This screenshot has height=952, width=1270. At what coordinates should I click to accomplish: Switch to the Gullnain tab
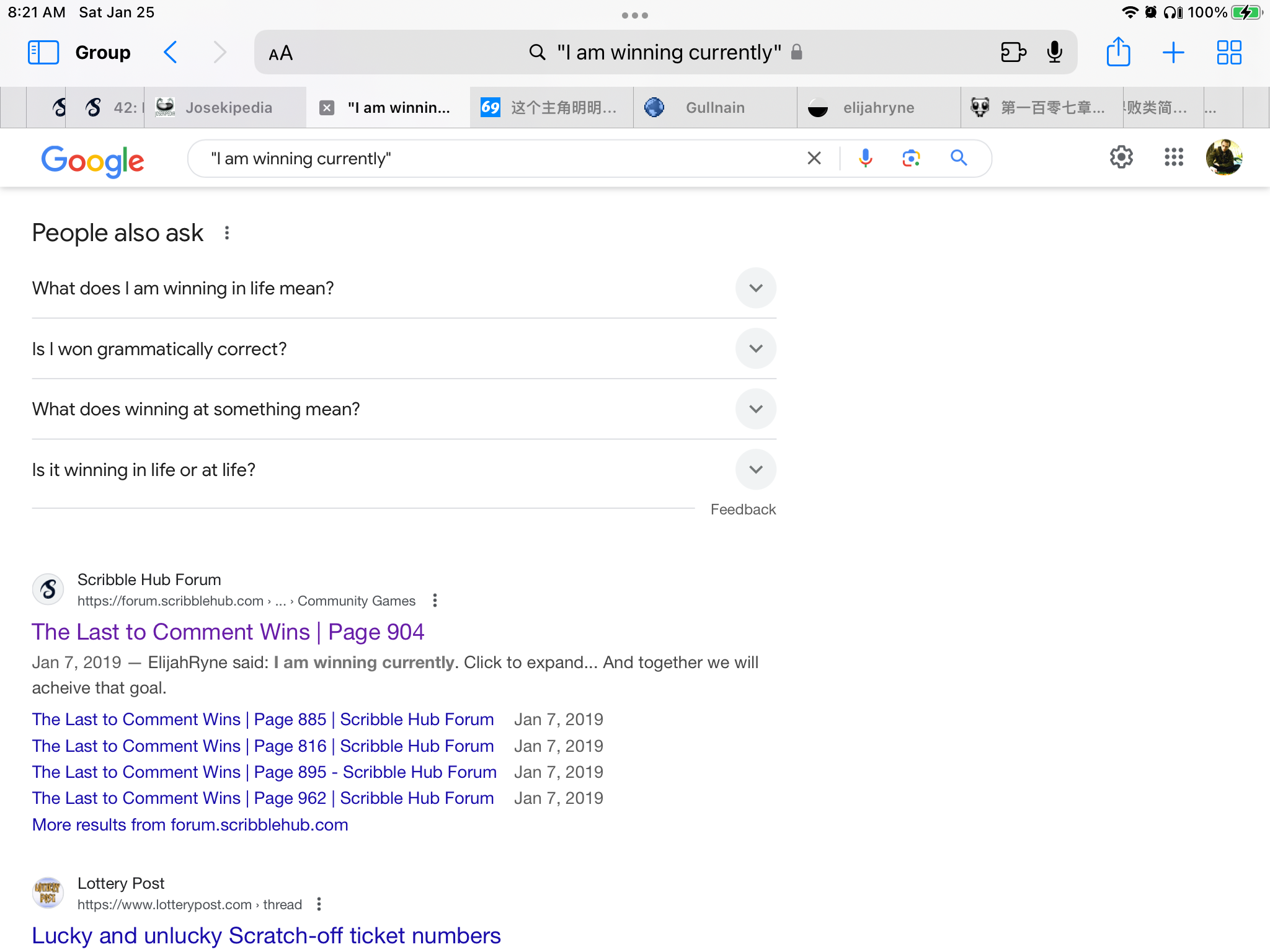tap(714, 108)
